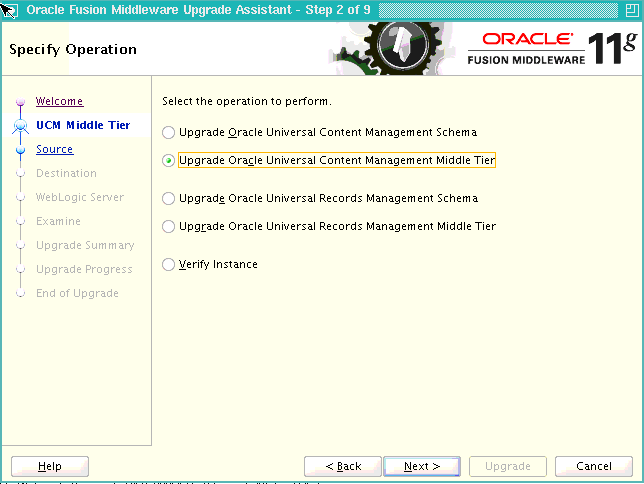Click the Oracle Fusion Middleware 11g logo
Viewport: 644px width, 484px height.
click(x=552, y=48)
